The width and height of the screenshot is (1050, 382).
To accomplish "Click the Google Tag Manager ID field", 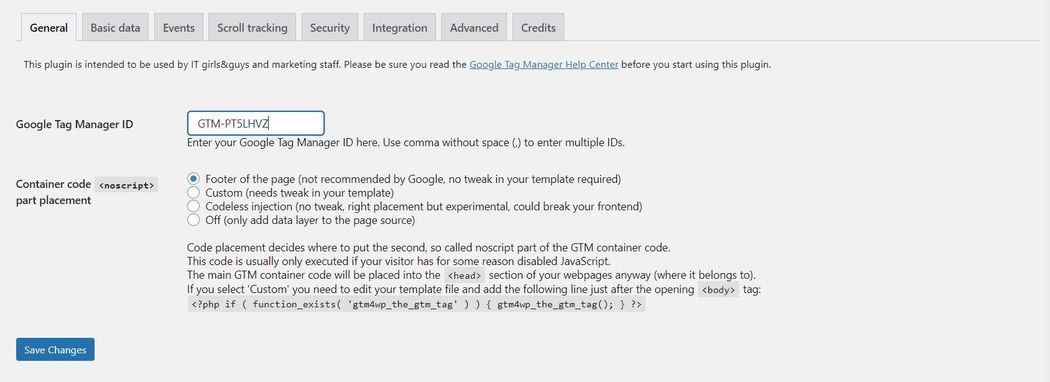I will point(256,123).
